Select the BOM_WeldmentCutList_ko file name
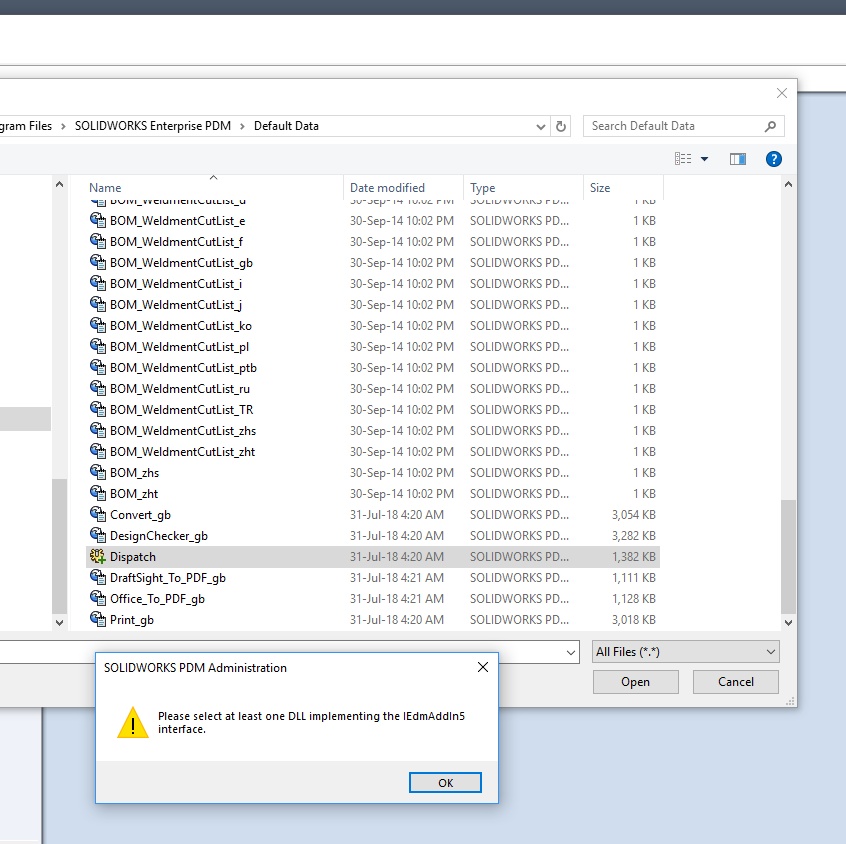Screen dimensions: 846x844 pyautogui.click(x=181, y=326)
